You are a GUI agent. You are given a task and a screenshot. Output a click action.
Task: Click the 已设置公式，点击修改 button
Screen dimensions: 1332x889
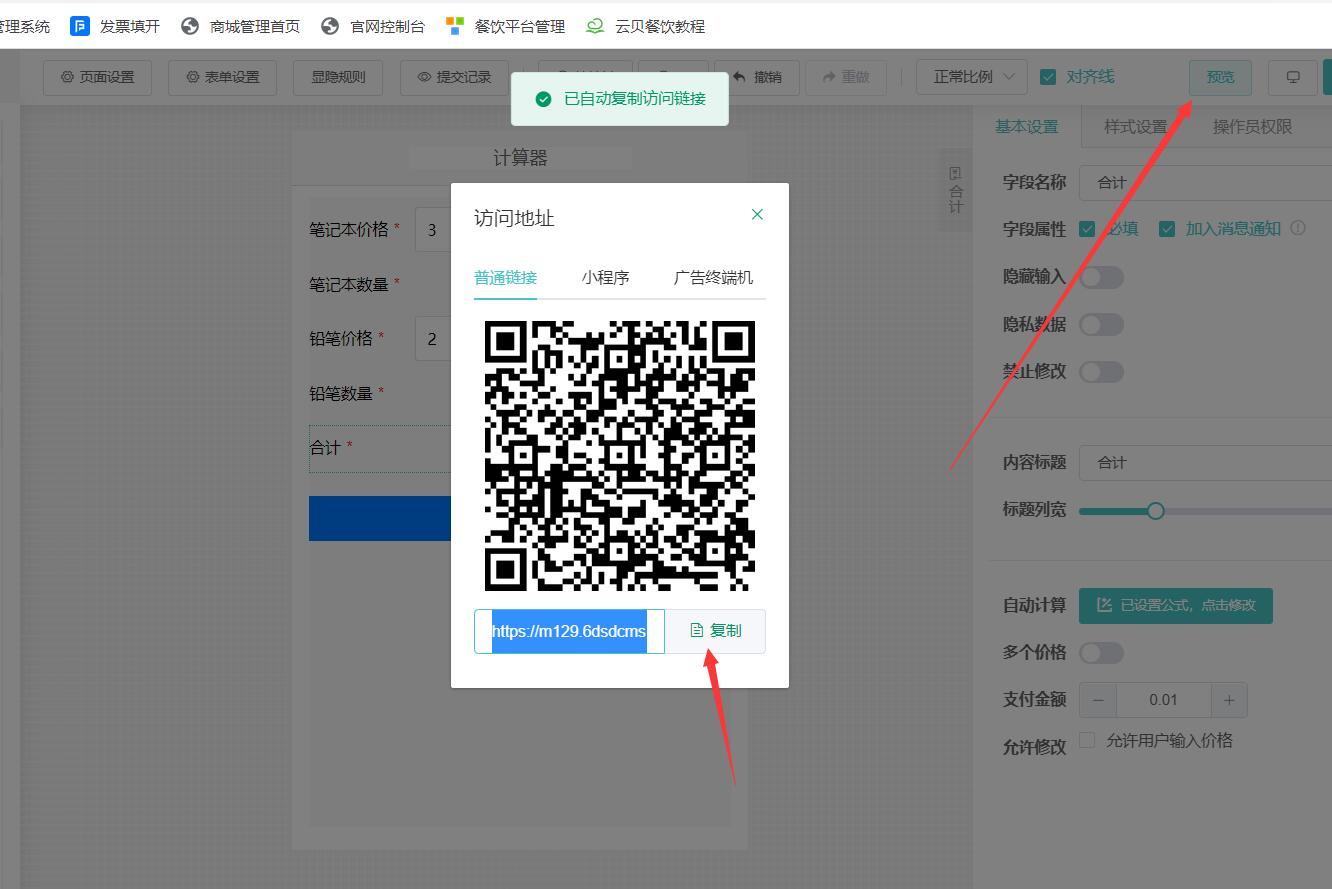[1176, 605]
